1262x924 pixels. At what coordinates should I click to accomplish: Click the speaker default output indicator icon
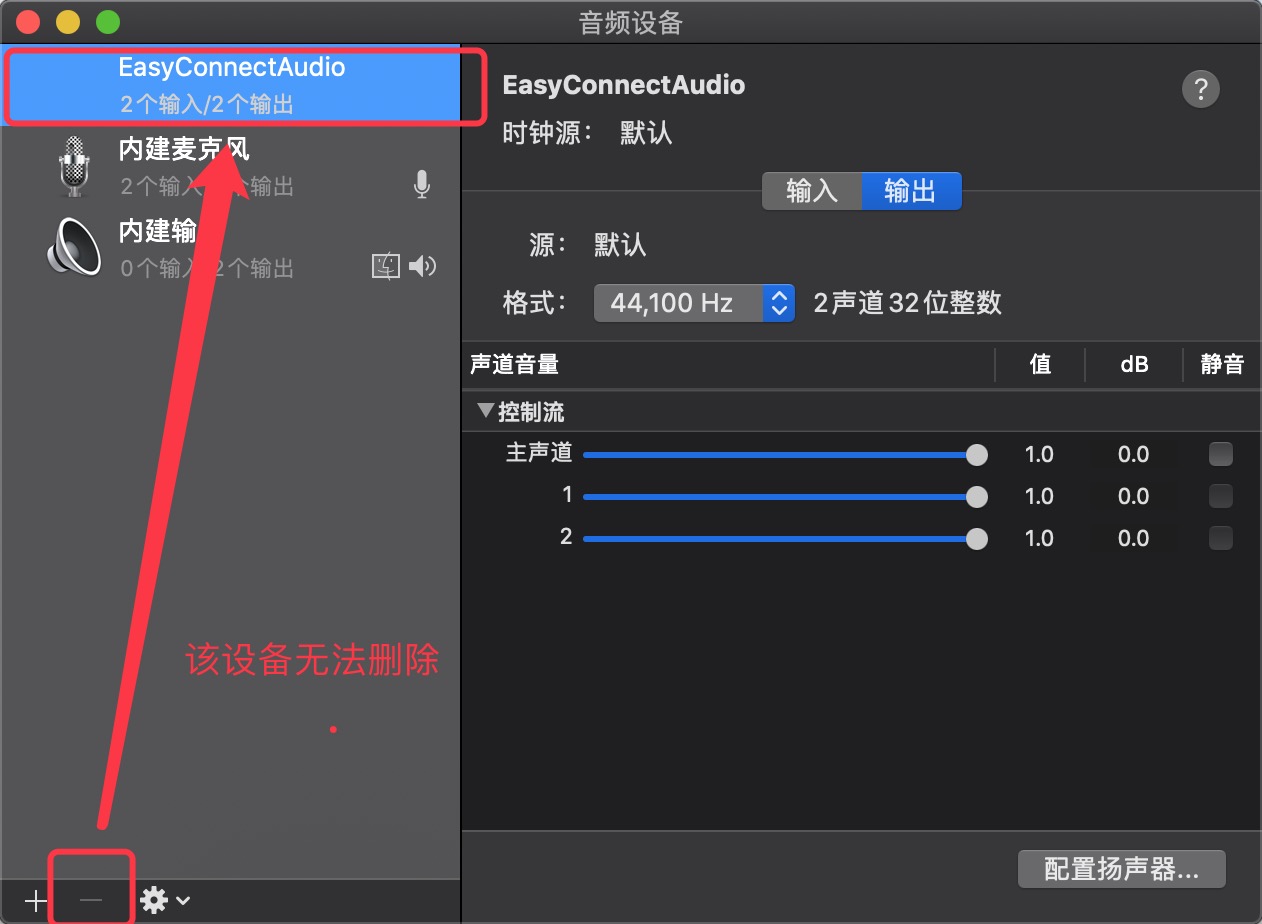[423, 265]
